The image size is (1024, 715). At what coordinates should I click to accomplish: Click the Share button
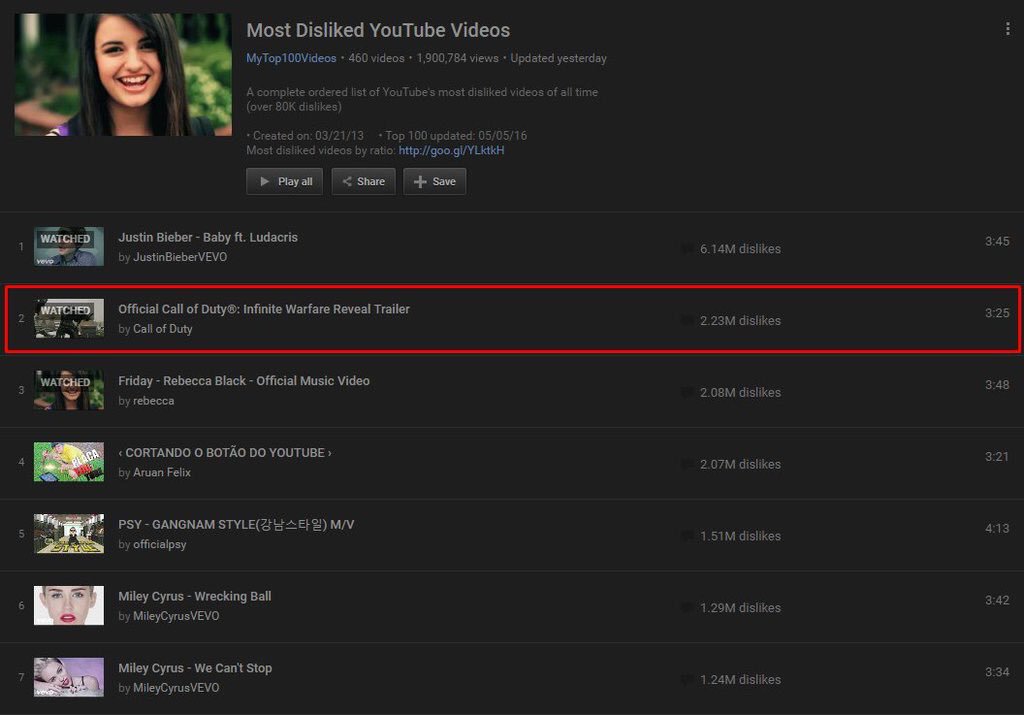point(364,182)
